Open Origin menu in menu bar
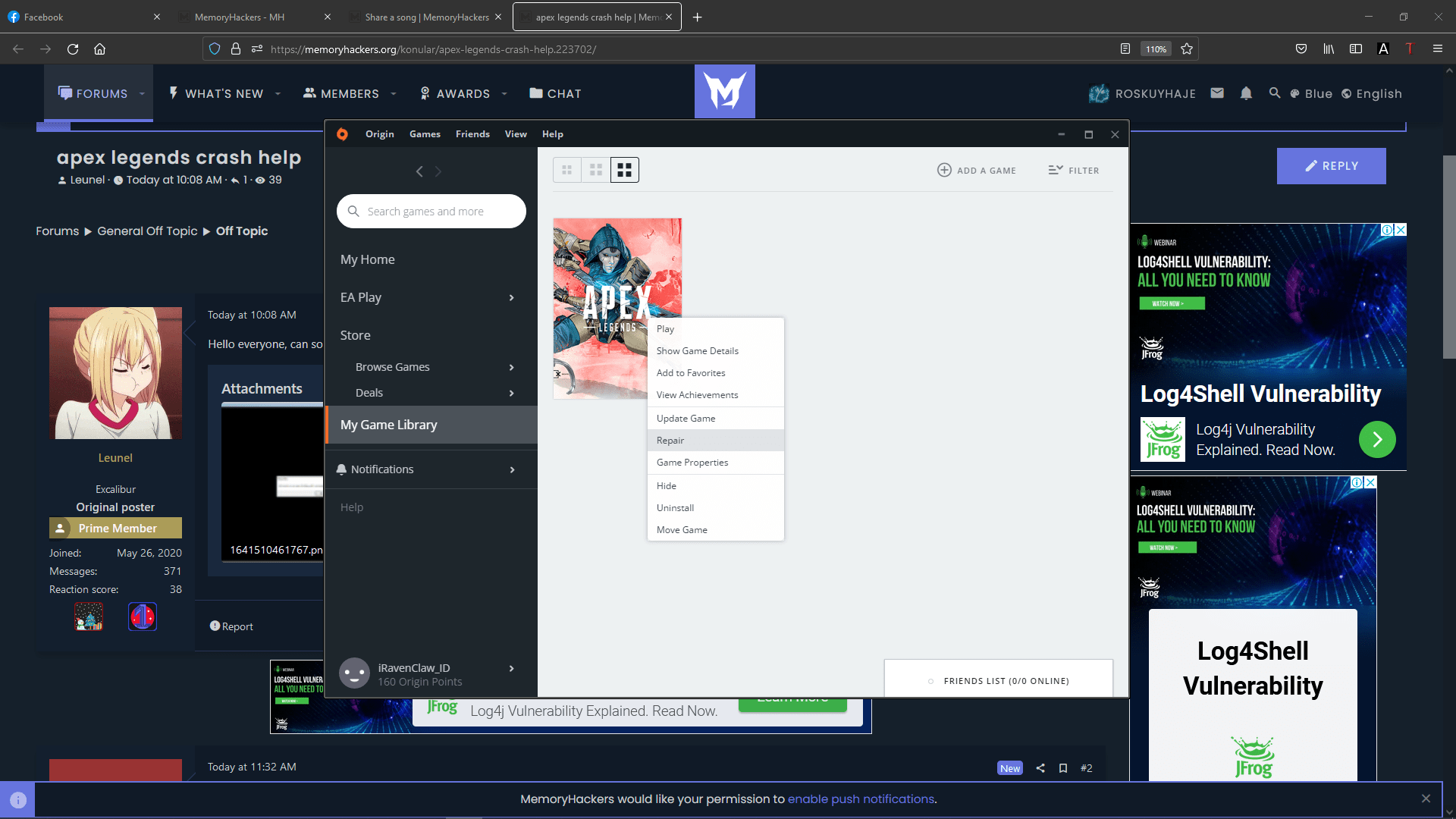 [x=380, y=134]
